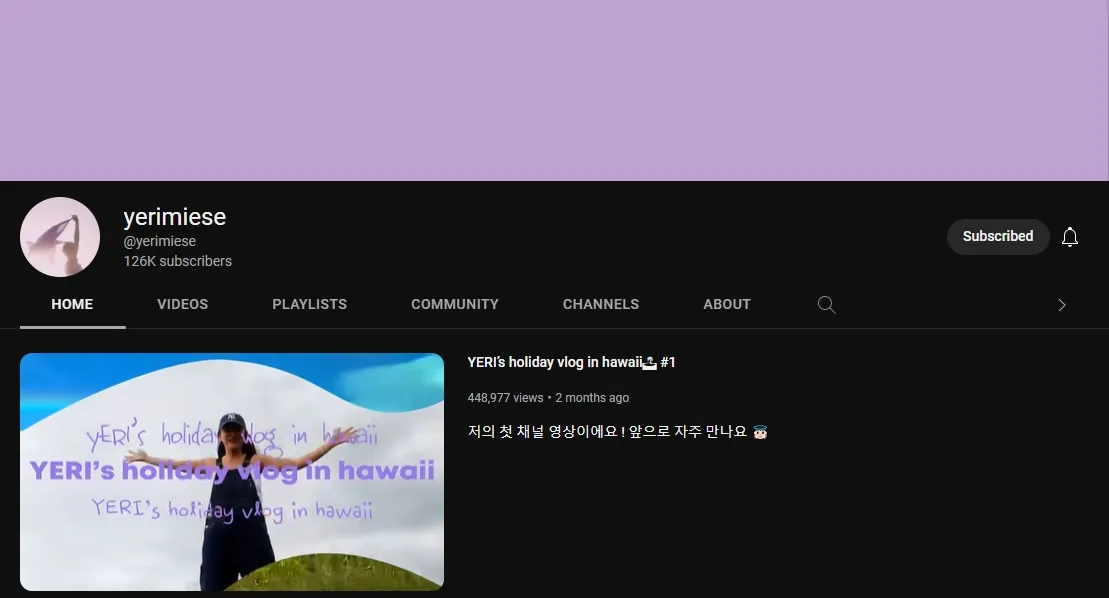This screenshot has height=598, width=1109.
Task: Click the yerimiese channel avatar
Action: [x=60, y=237]
